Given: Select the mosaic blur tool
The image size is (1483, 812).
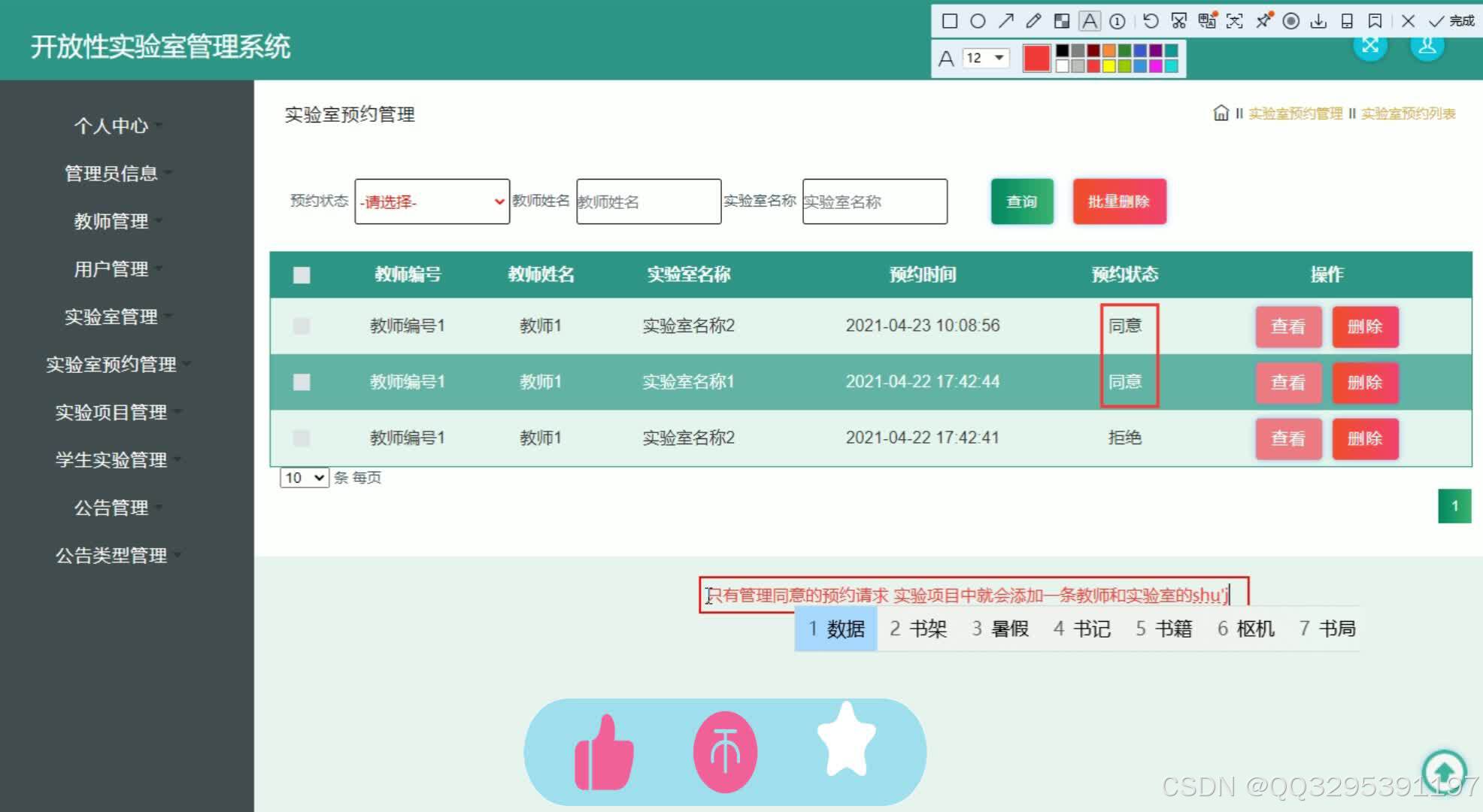Looking at the screenshot, I should 1061,21.
